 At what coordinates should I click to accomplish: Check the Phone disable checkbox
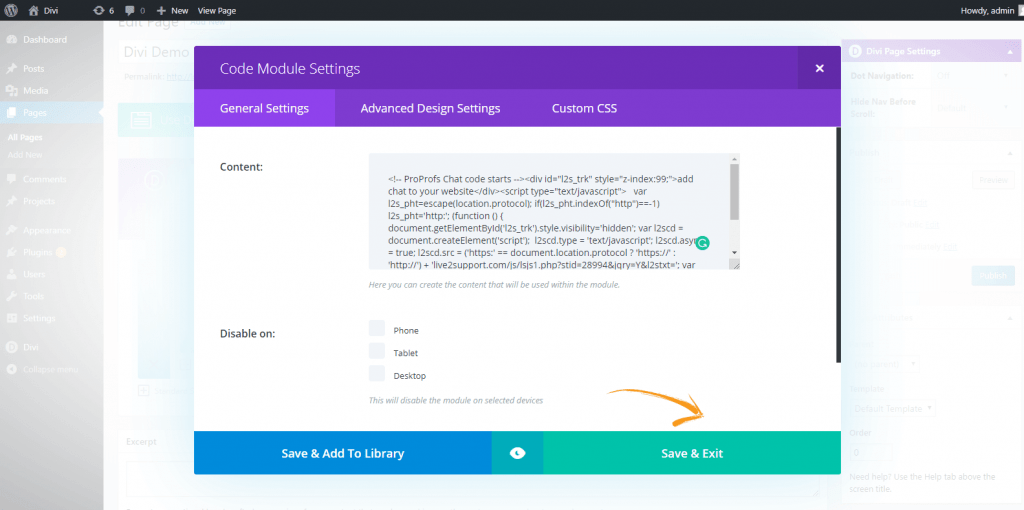point(377,328)
